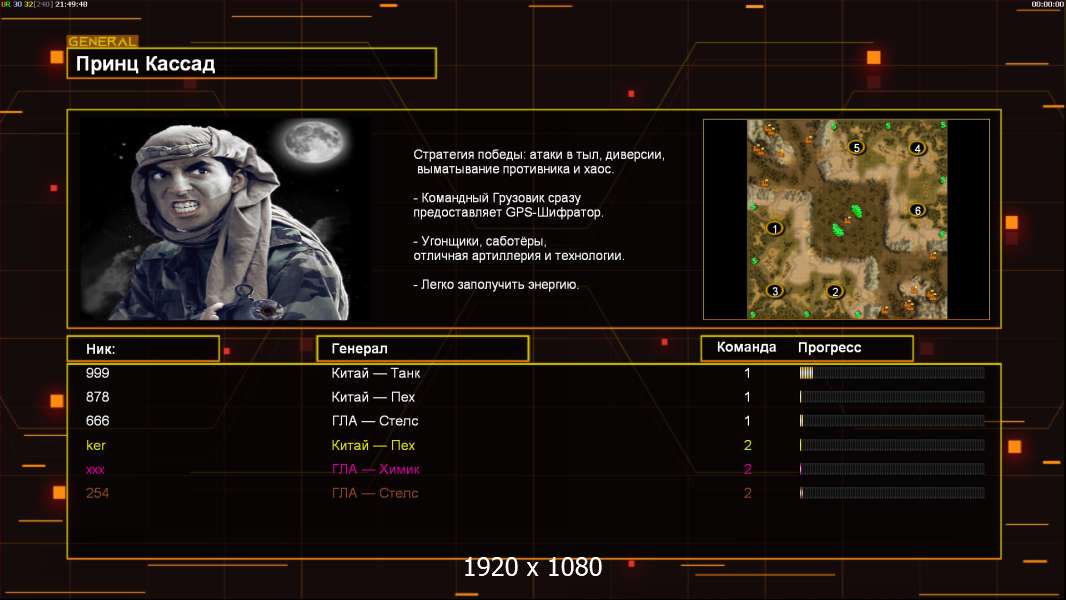Click start position 5 marker on the map
Viewport: 1066px width, 600px height.
[857, 147]
